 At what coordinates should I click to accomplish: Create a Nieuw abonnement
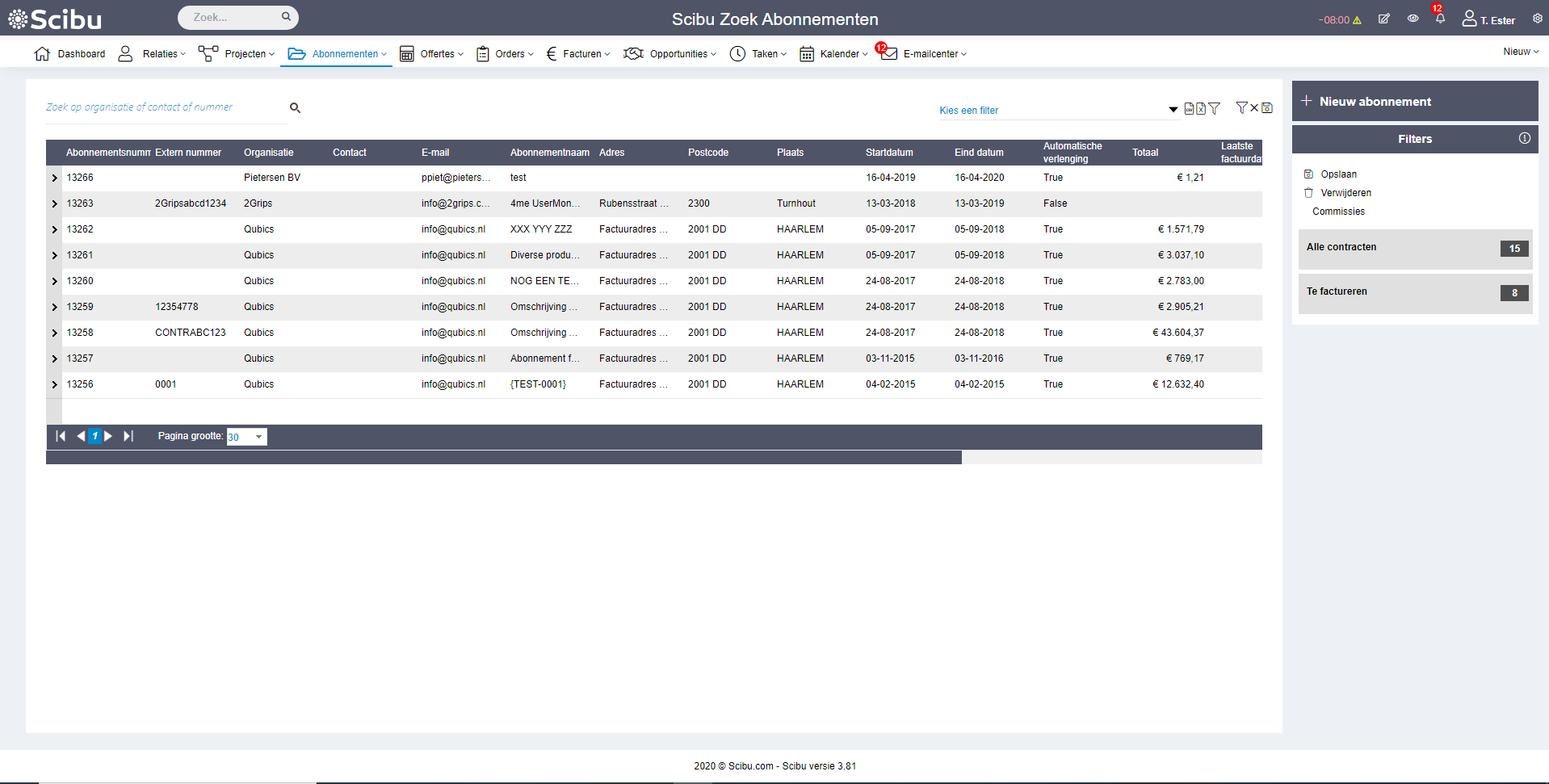1415,101
